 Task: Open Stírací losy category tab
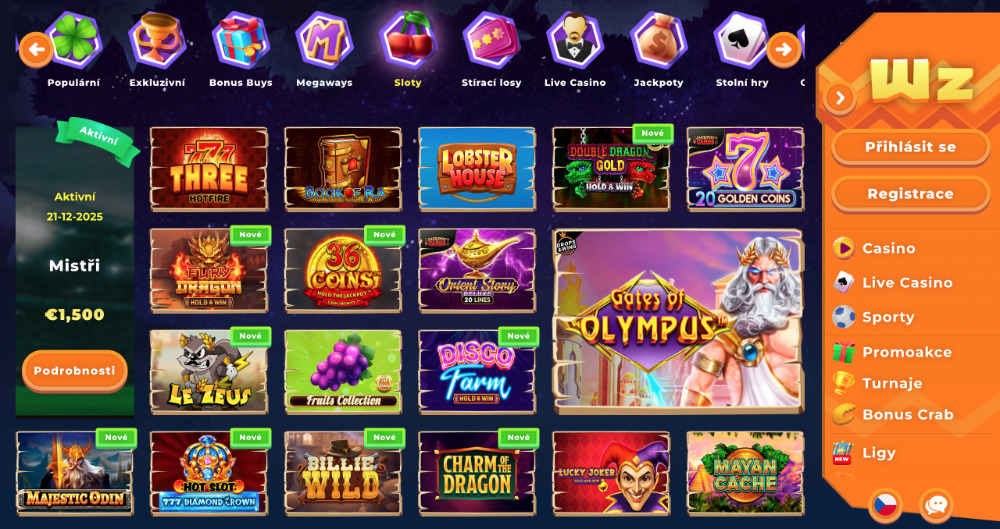click(491, 82)
